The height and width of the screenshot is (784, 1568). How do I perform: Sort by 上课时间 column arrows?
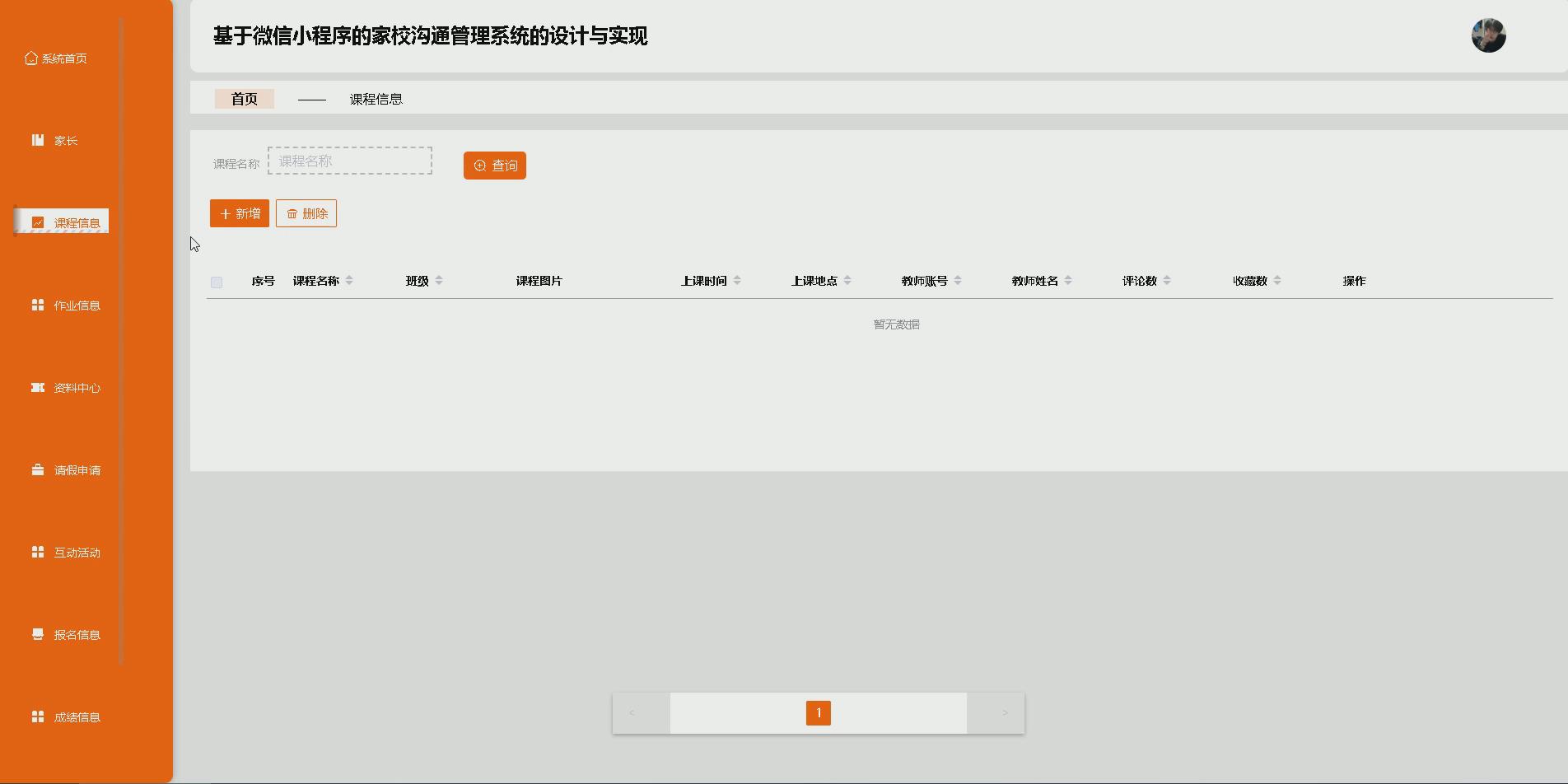pos(737,281)
